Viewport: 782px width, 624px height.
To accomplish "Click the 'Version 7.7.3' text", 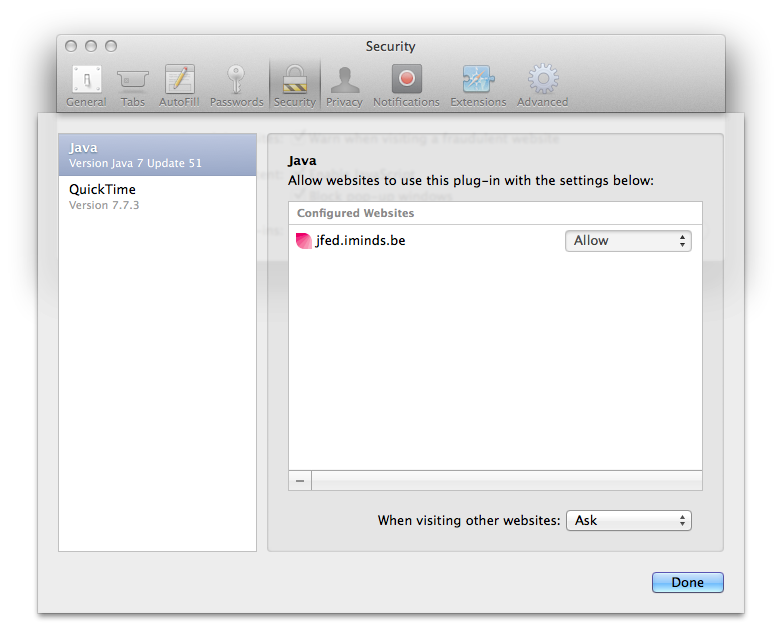I will point(104,205).
